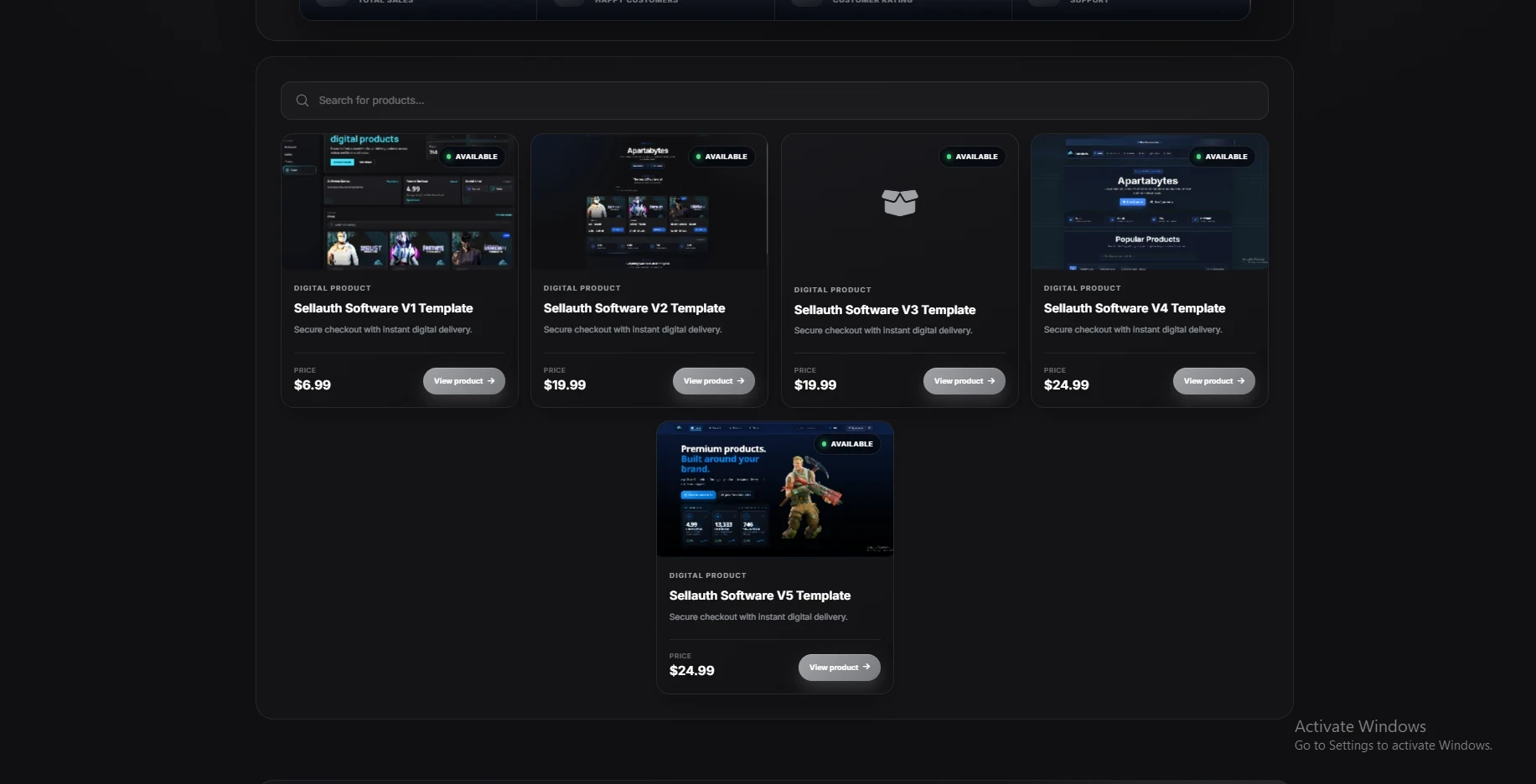Click View product for the V1 Template

point(464,381)
